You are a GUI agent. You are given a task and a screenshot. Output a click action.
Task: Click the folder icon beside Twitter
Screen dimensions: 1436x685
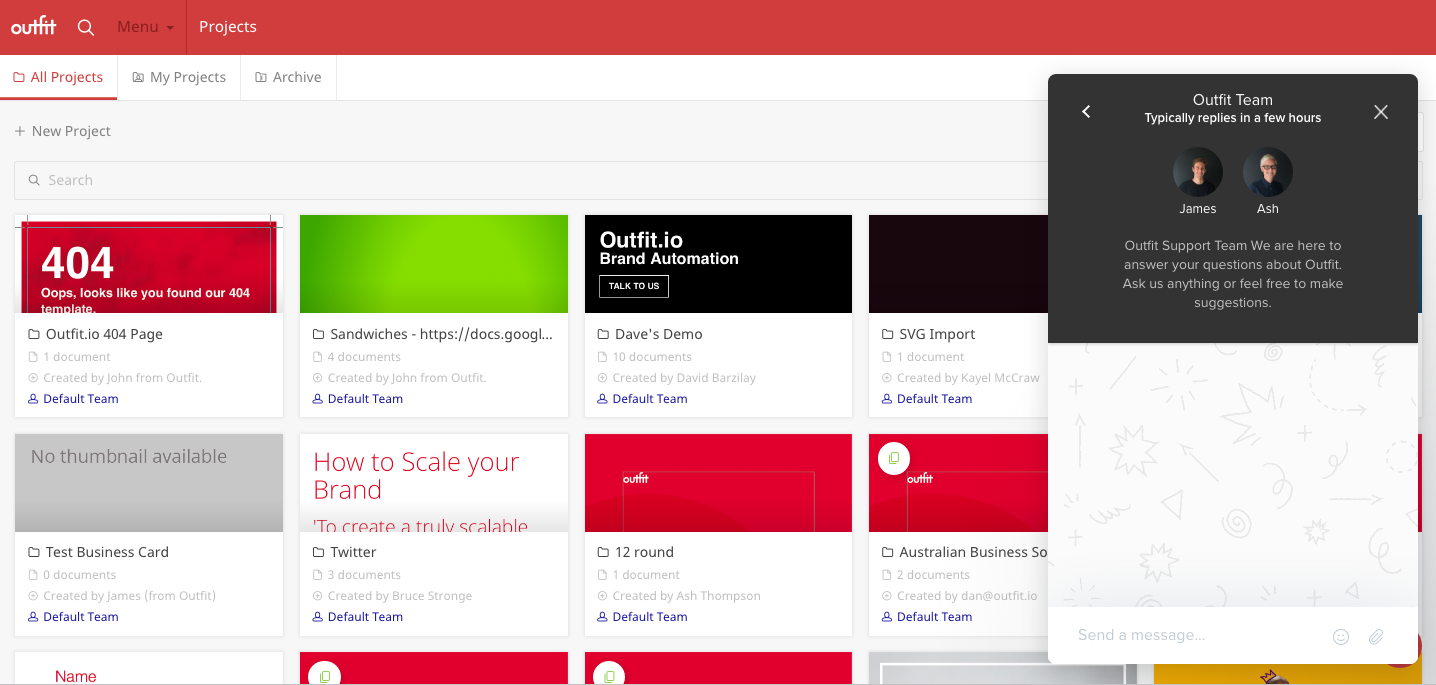319,552
